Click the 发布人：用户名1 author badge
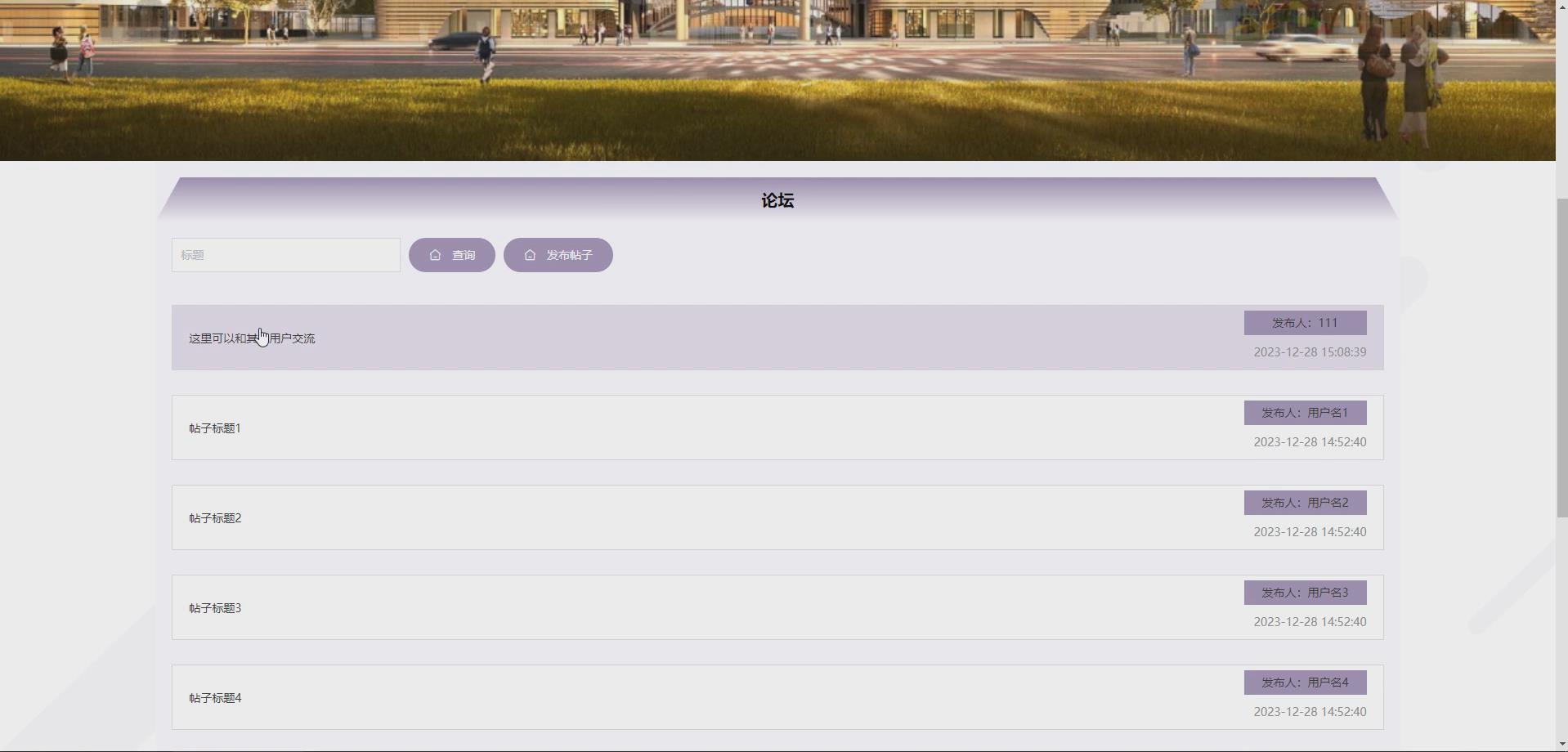 (x=1306, y=413)
